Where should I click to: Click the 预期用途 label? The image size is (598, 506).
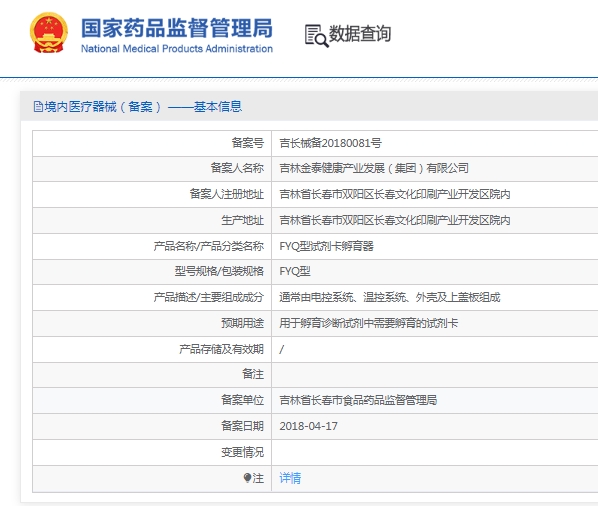point(243,323)
